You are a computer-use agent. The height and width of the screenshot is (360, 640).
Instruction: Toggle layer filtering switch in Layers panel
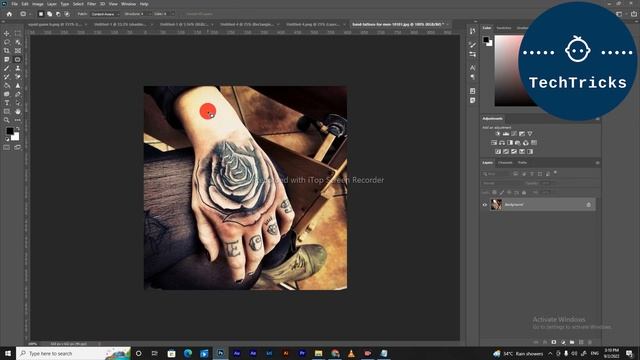(556, 173)
